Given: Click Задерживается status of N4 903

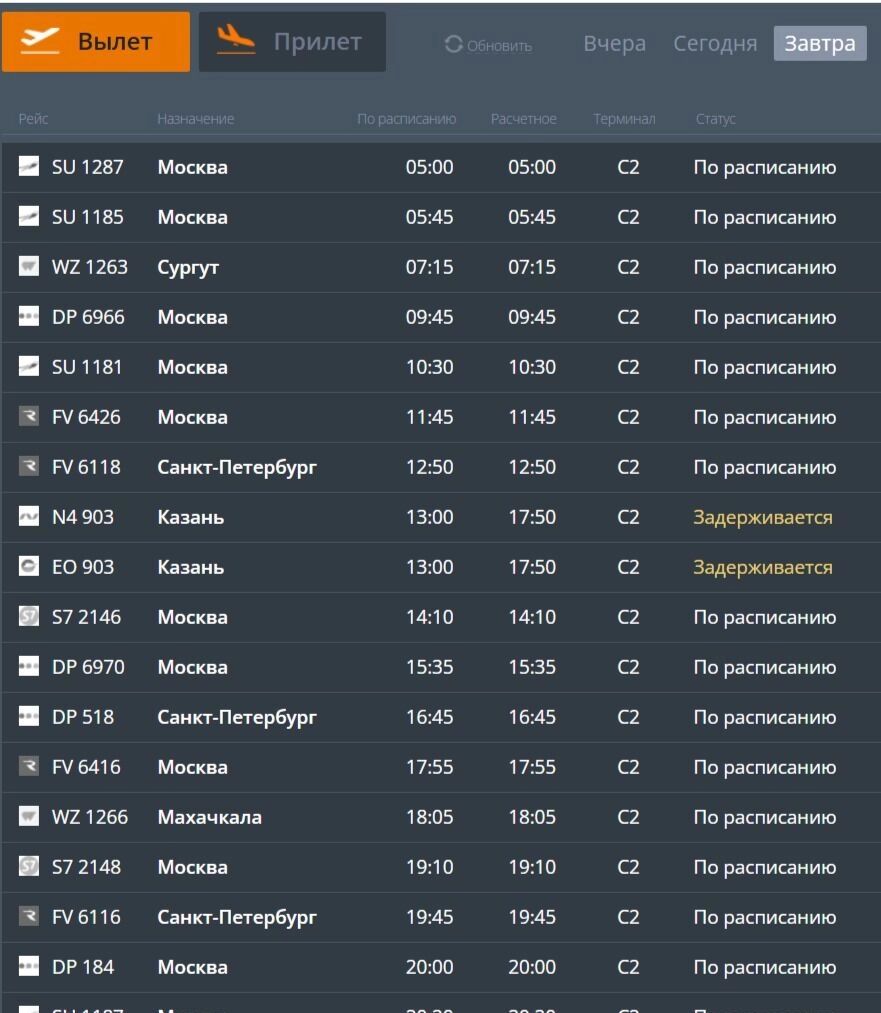Looking at the screenshot, I should 762,517.
